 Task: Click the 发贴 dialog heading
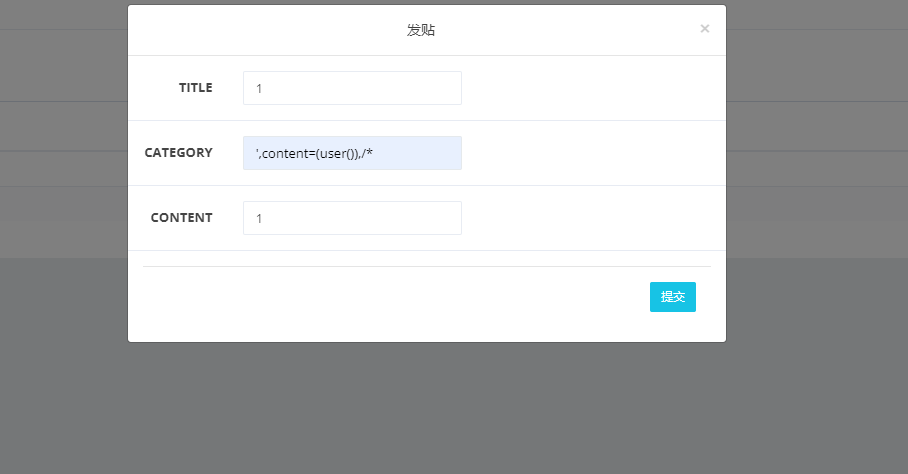(421, 30)
